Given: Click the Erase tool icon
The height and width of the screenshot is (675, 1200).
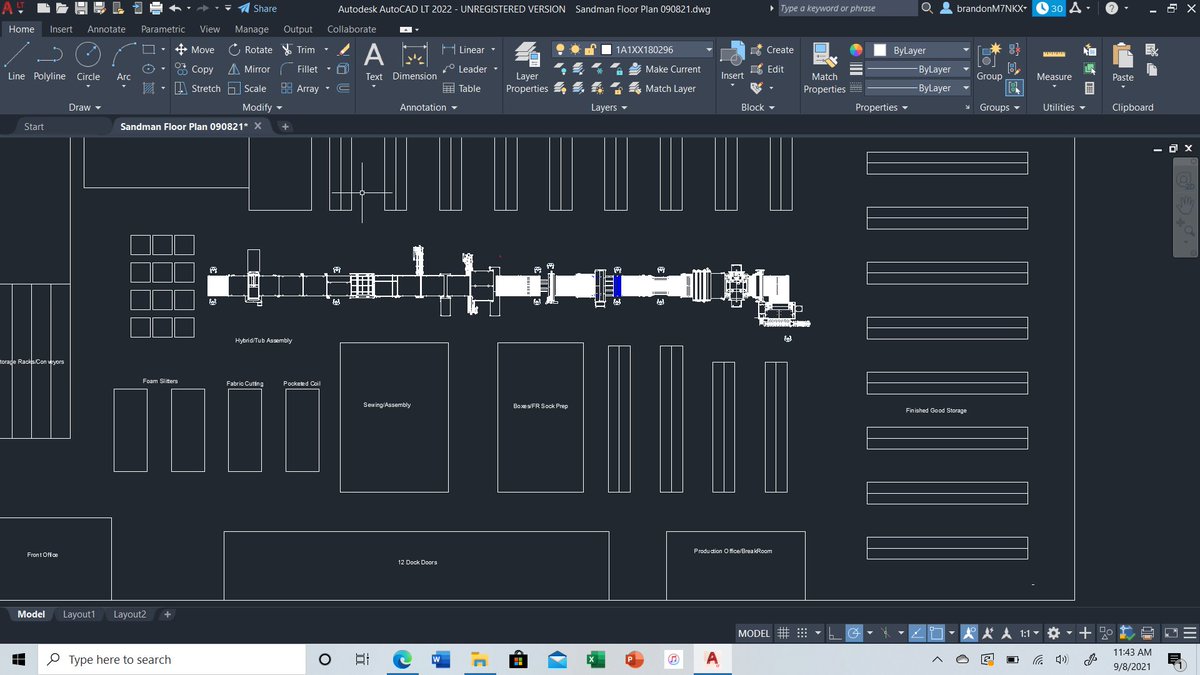Looking at the screenshot, I should 343,50.
